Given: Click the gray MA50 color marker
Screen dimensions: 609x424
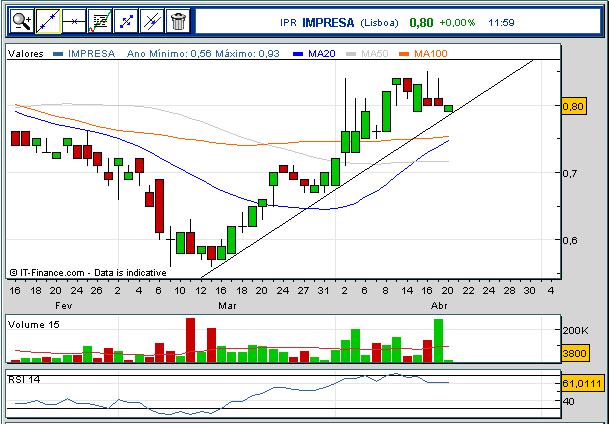Looking at the screenshot, I should [351, 54].
